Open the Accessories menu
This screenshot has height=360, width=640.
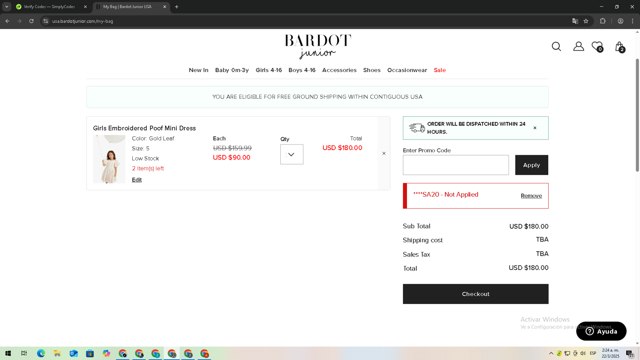click(339, 70)
